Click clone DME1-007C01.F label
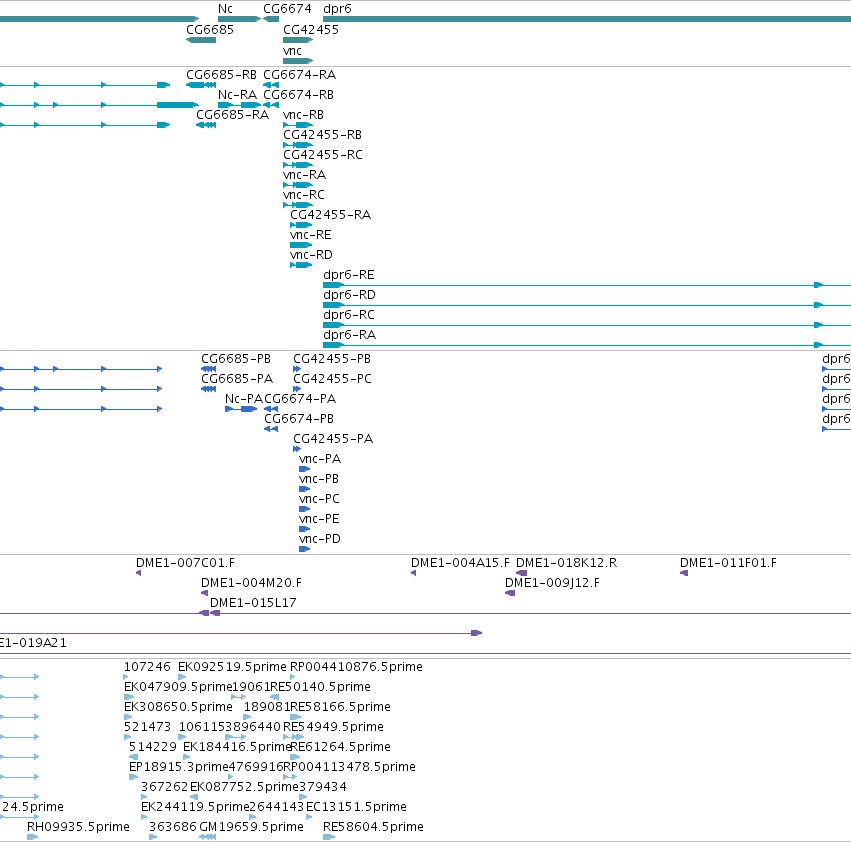851x842 pixels. click(185, 563)
